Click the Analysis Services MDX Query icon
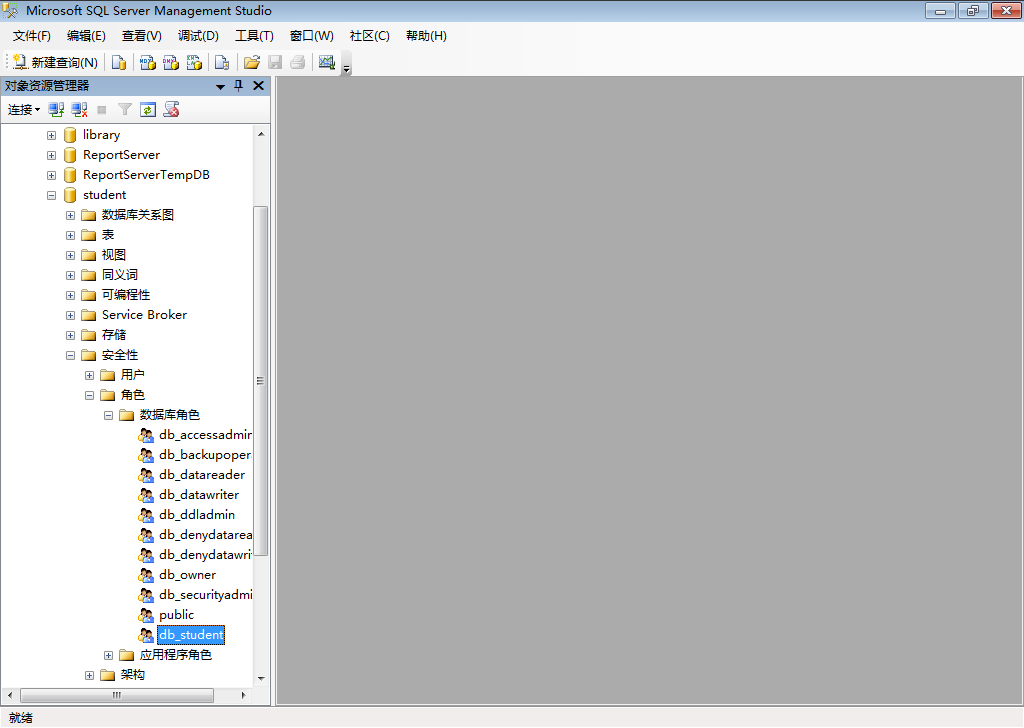The width and height of the screenshot is (1024, 728). 148,62
